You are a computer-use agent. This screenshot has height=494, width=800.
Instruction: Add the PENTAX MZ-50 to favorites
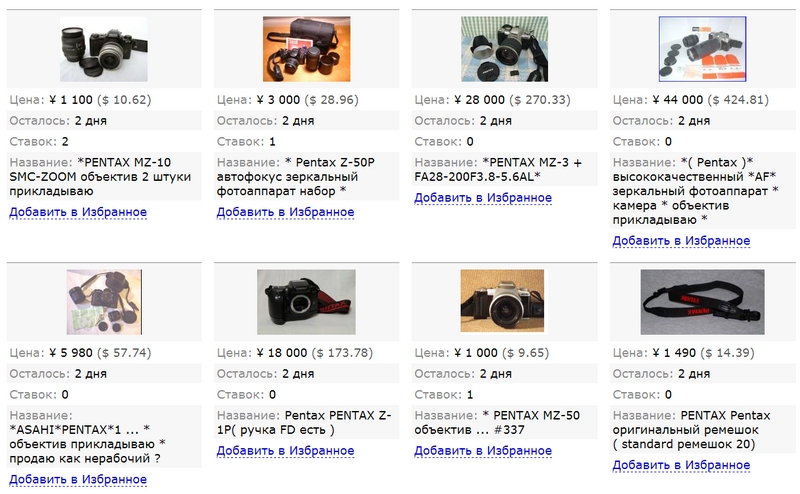coord(483,451)
